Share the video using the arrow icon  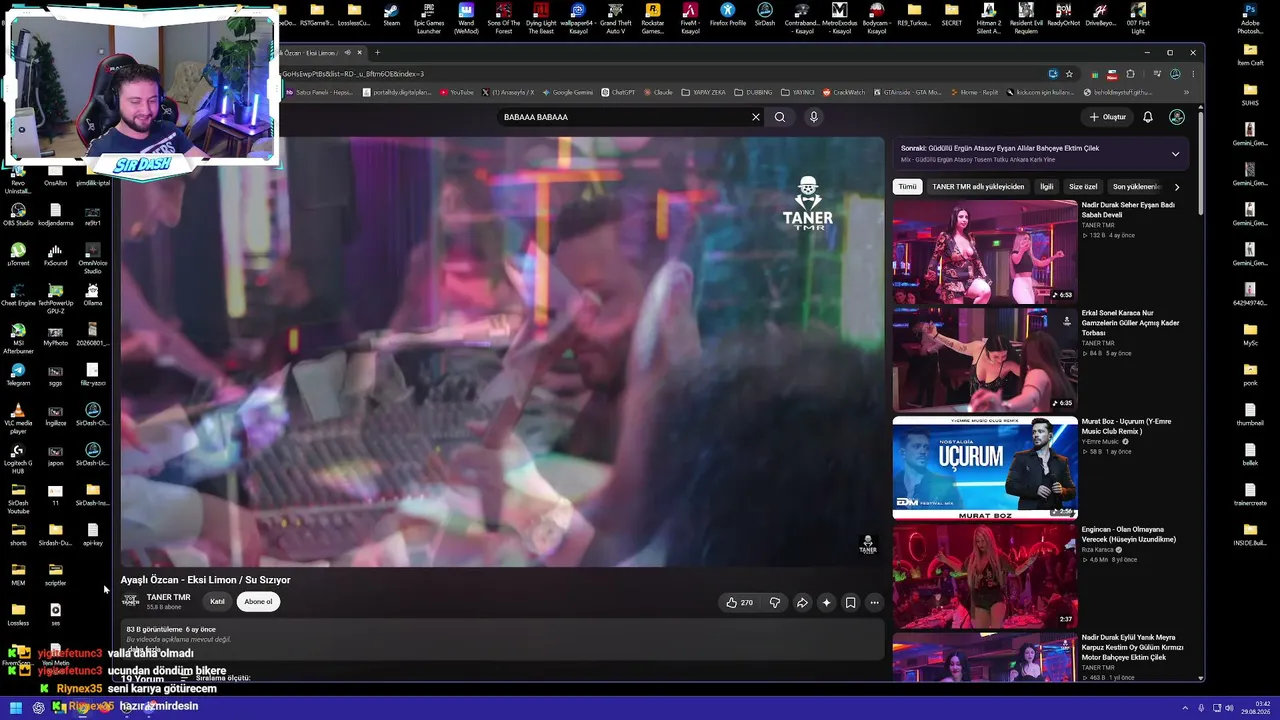click(x=802, y=603)
